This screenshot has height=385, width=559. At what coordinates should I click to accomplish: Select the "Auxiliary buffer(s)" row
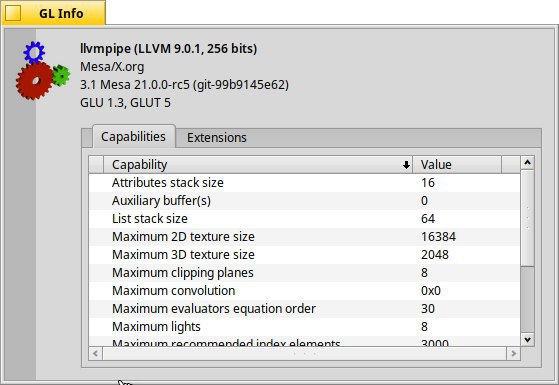[x=304, y=201]
